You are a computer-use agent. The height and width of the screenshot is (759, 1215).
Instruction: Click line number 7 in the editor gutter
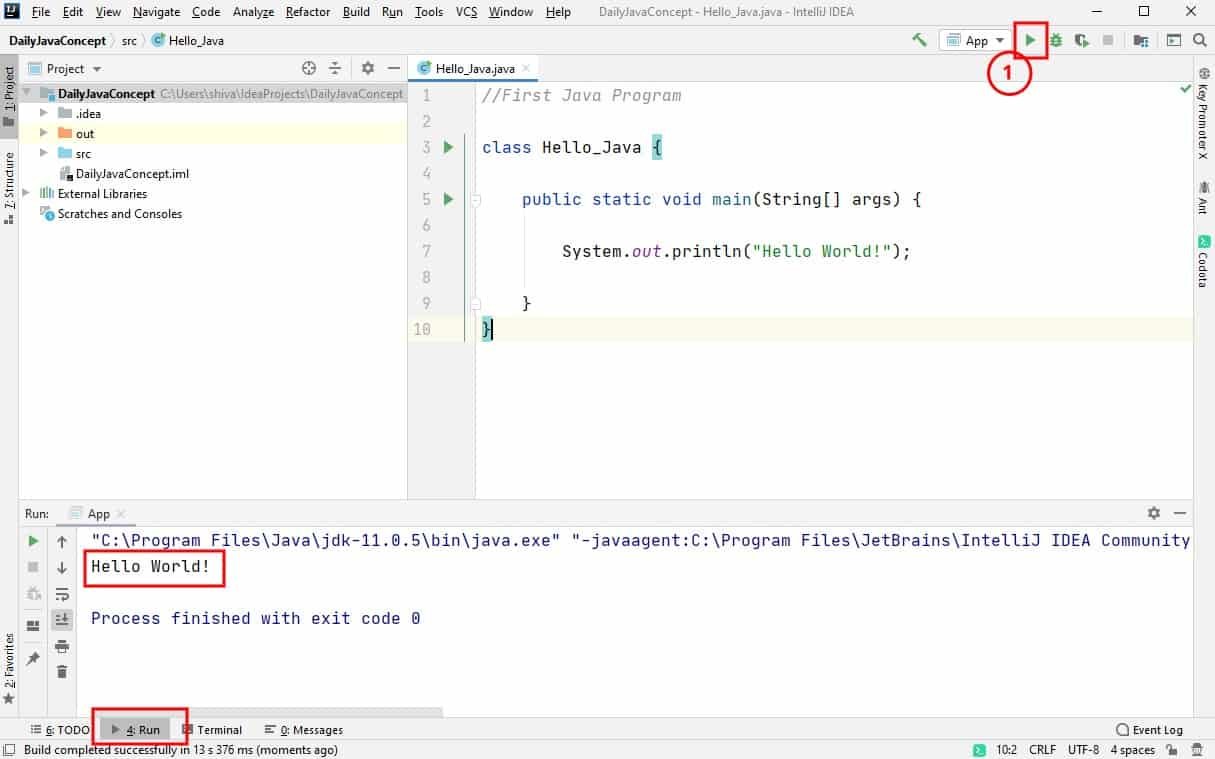pyautogui.click(x=426, y=251)
